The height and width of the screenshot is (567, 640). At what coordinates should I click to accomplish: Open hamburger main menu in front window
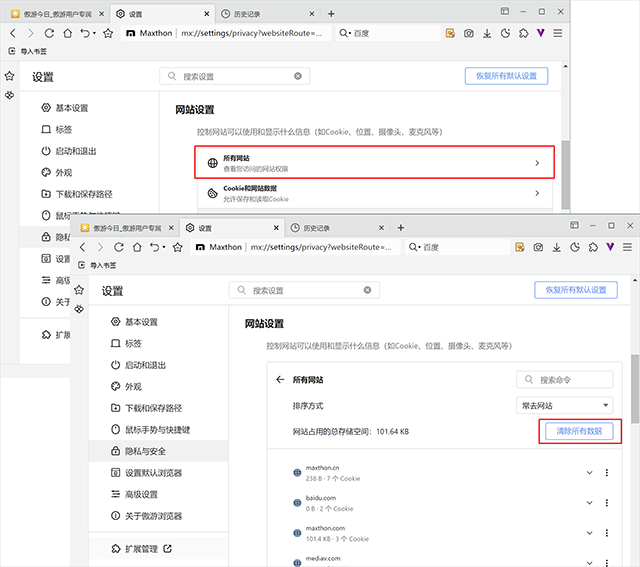pos(627,247)
